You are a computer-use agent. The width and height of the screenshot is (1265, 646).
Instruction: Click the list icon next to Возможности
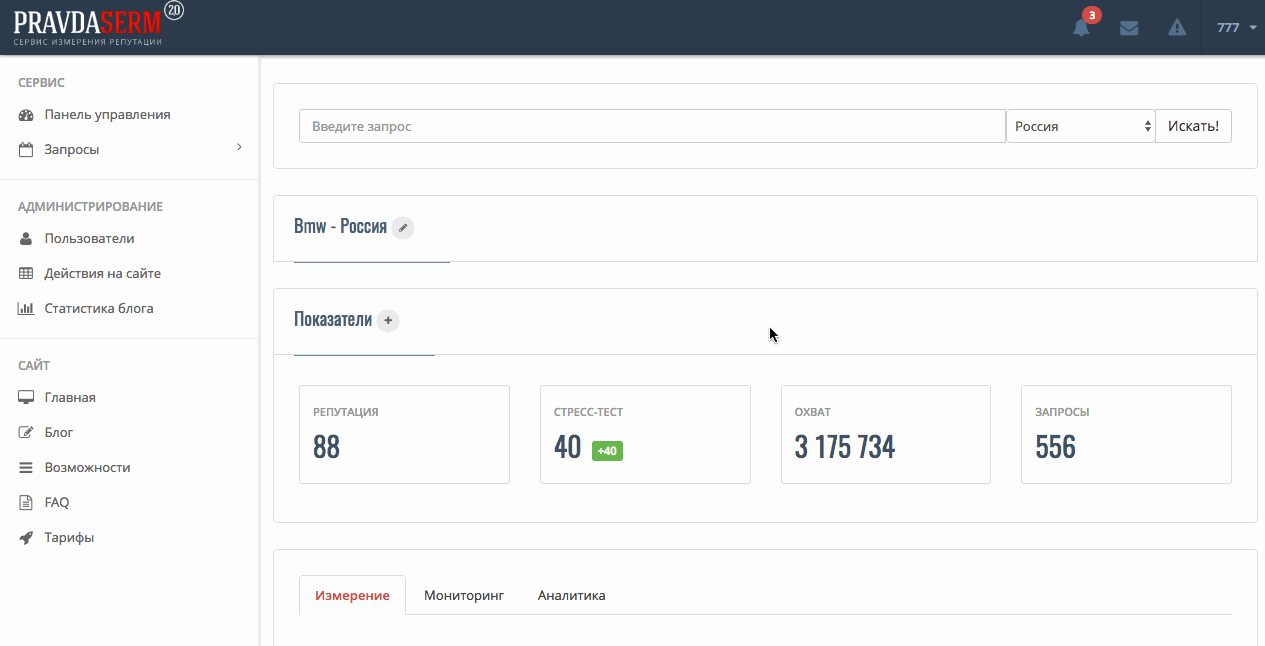pos(27,468)
